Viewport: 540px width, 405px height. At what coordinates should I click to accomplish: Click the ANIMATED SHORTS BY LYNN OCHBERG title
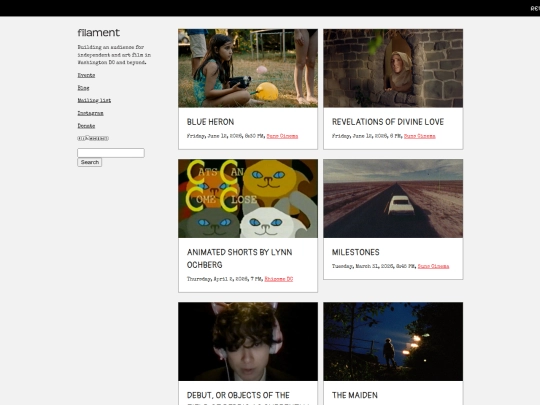(240, 258)
